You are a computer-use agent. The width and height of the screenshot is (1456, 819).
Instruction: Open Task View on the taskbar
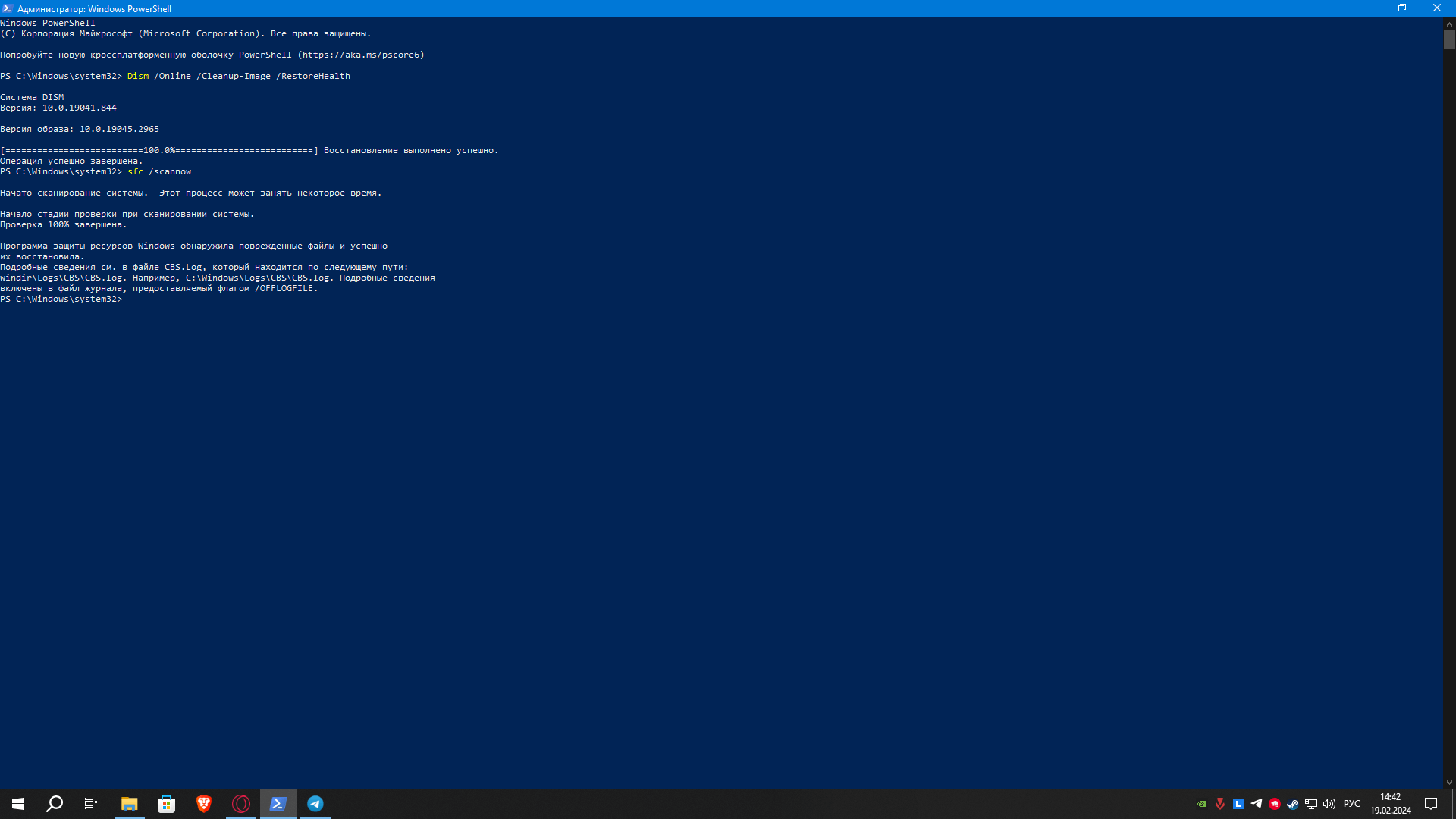(91, 804)
